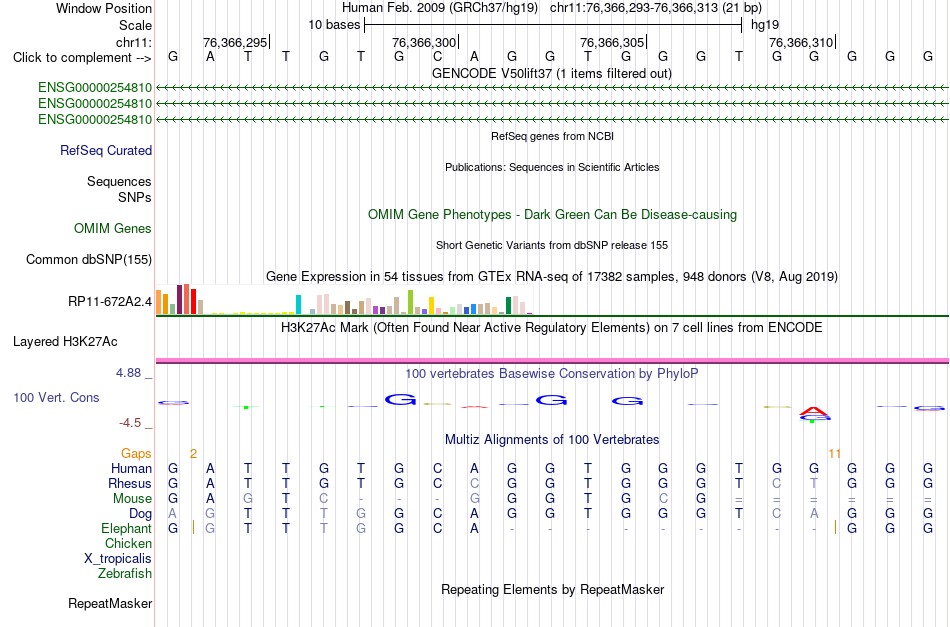The height and width of the screenshot is (627, 950).
Task: Click the GTEx 'Gene Expression in 54 tissues' title
Action: pyautogui.click(x=552, y=276)
